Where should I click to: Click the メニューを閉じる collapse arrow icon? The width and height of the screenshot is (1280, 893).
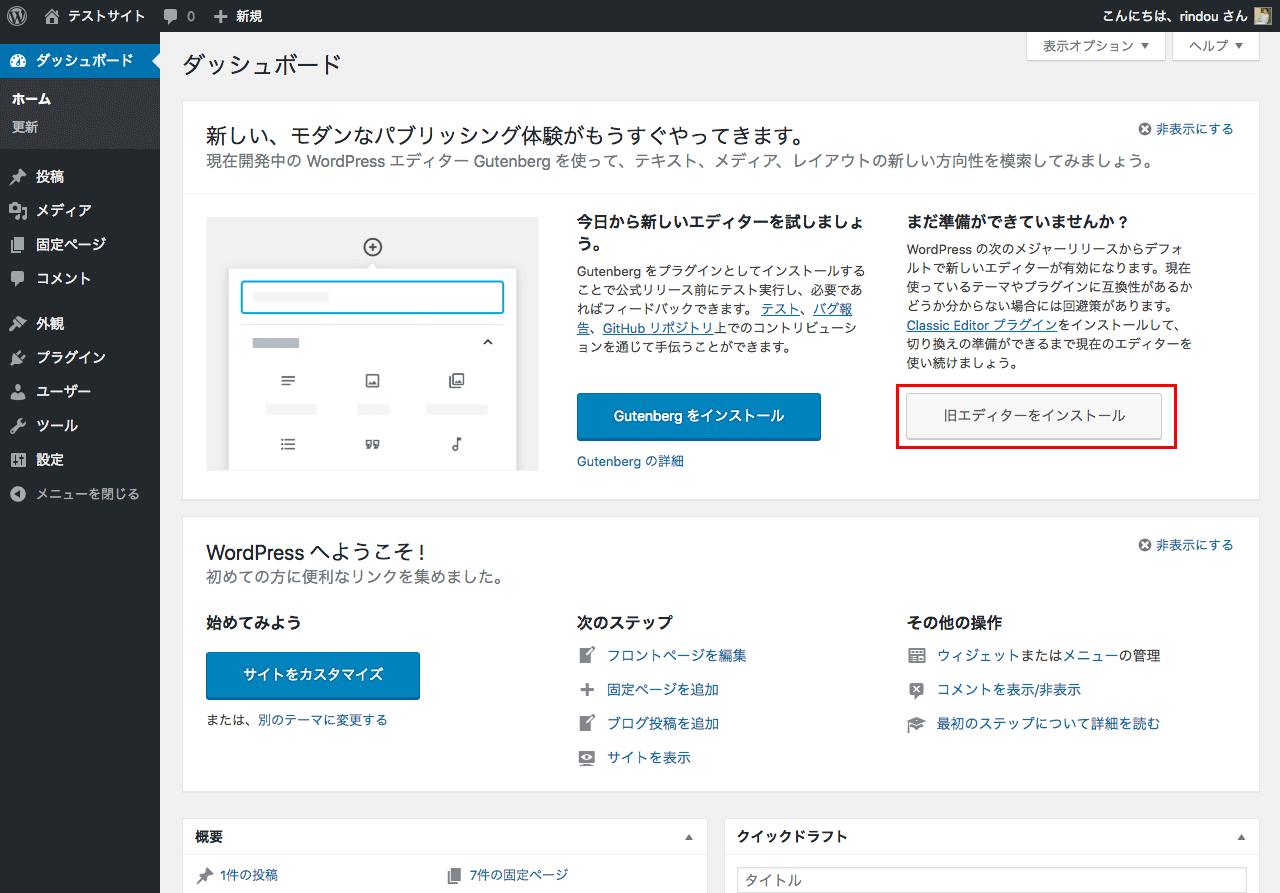[x=18, y=494]
